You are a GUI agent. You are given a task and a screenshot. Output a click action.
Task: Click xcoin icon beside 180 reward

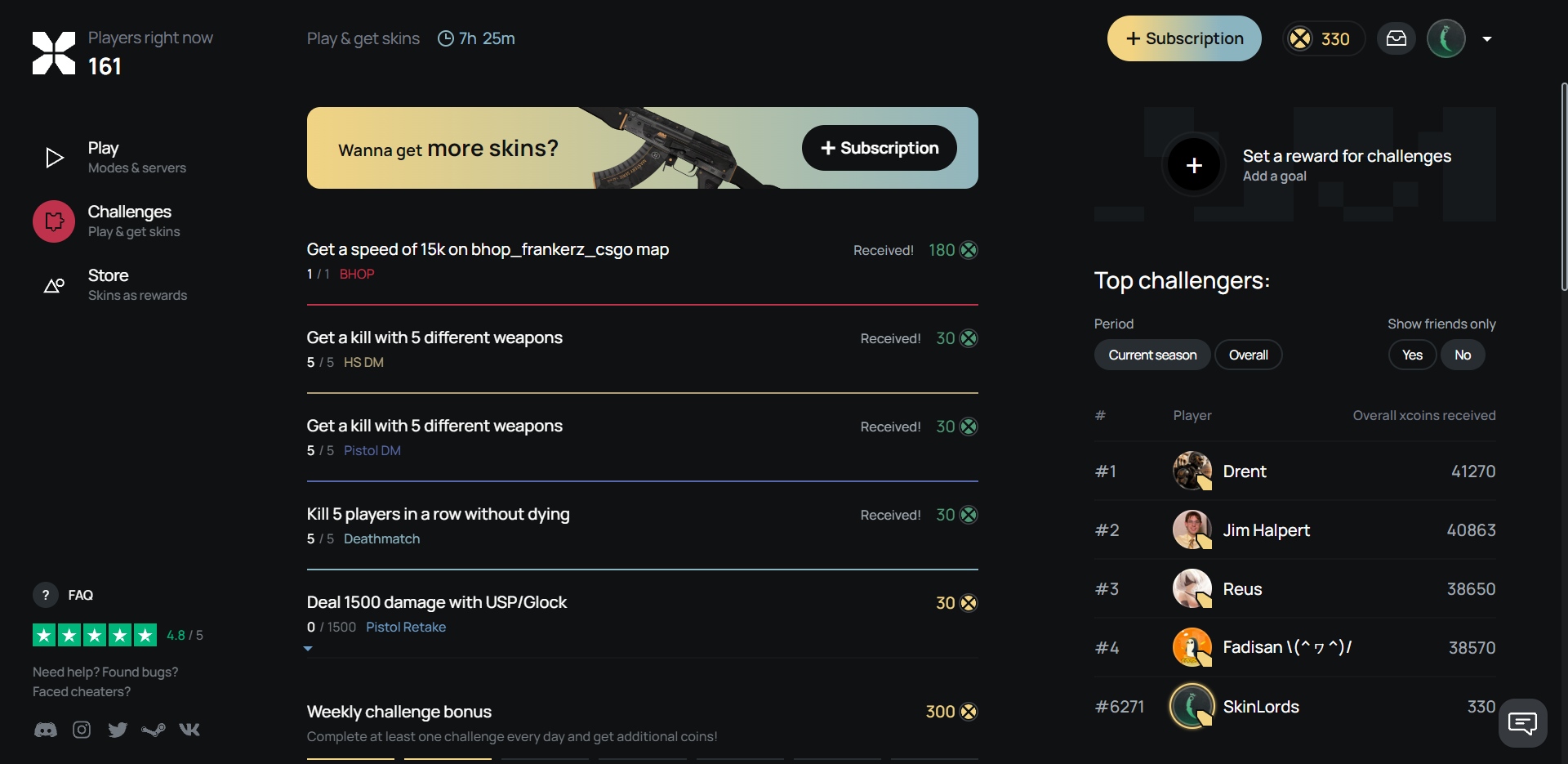[x=969, y=250]
